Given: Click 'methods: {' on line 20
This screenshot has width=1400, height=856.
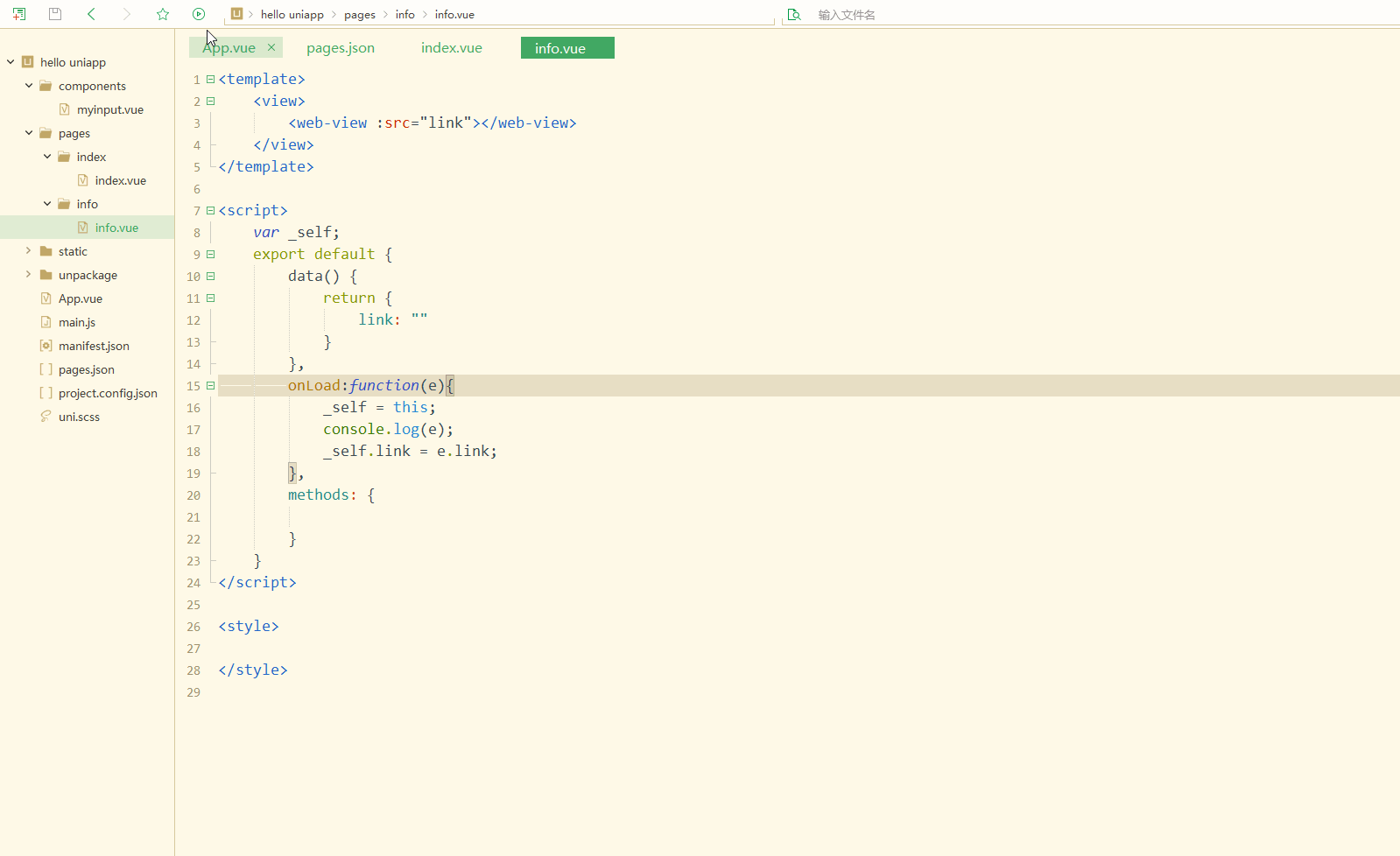Looking at the screenshot, I should click(332, 495).
